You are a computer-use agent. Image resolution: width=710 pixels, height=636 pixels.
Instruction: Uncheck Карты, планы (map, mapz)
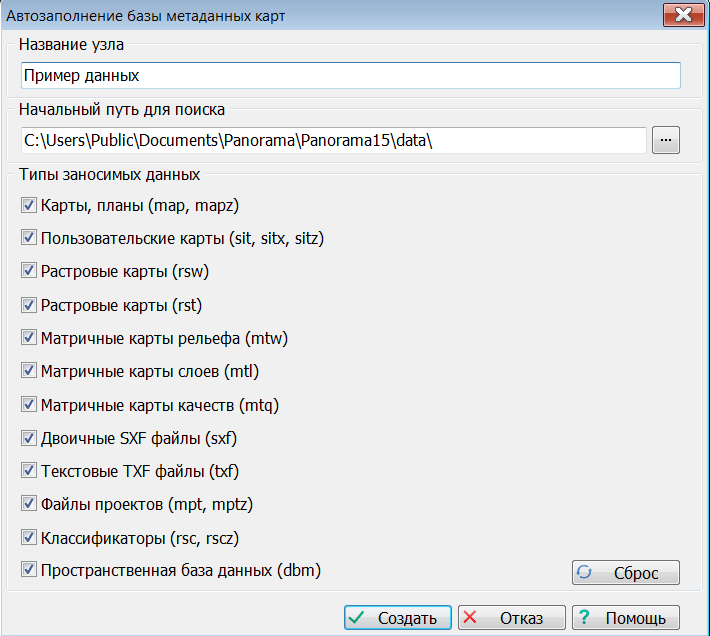[x=28, y=206]
